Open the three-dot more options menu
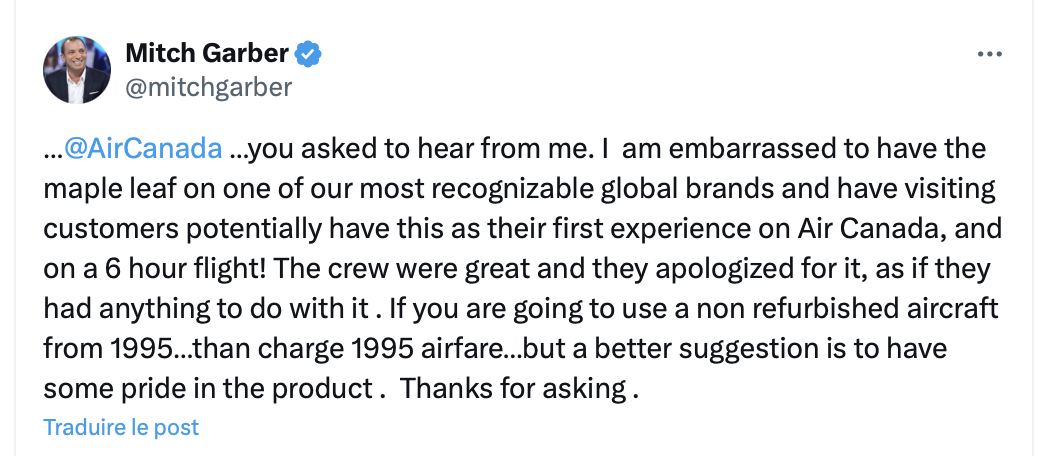This screenshot has height=456, width=1038. (988, 54)
